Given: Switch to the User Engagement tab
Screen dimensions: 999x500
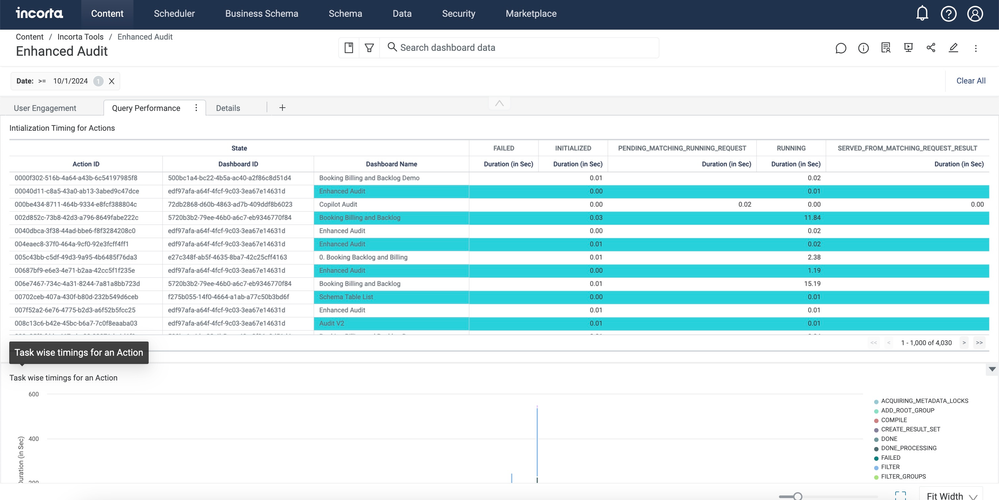Looking at the screenshot, I should tap(45, 108).
